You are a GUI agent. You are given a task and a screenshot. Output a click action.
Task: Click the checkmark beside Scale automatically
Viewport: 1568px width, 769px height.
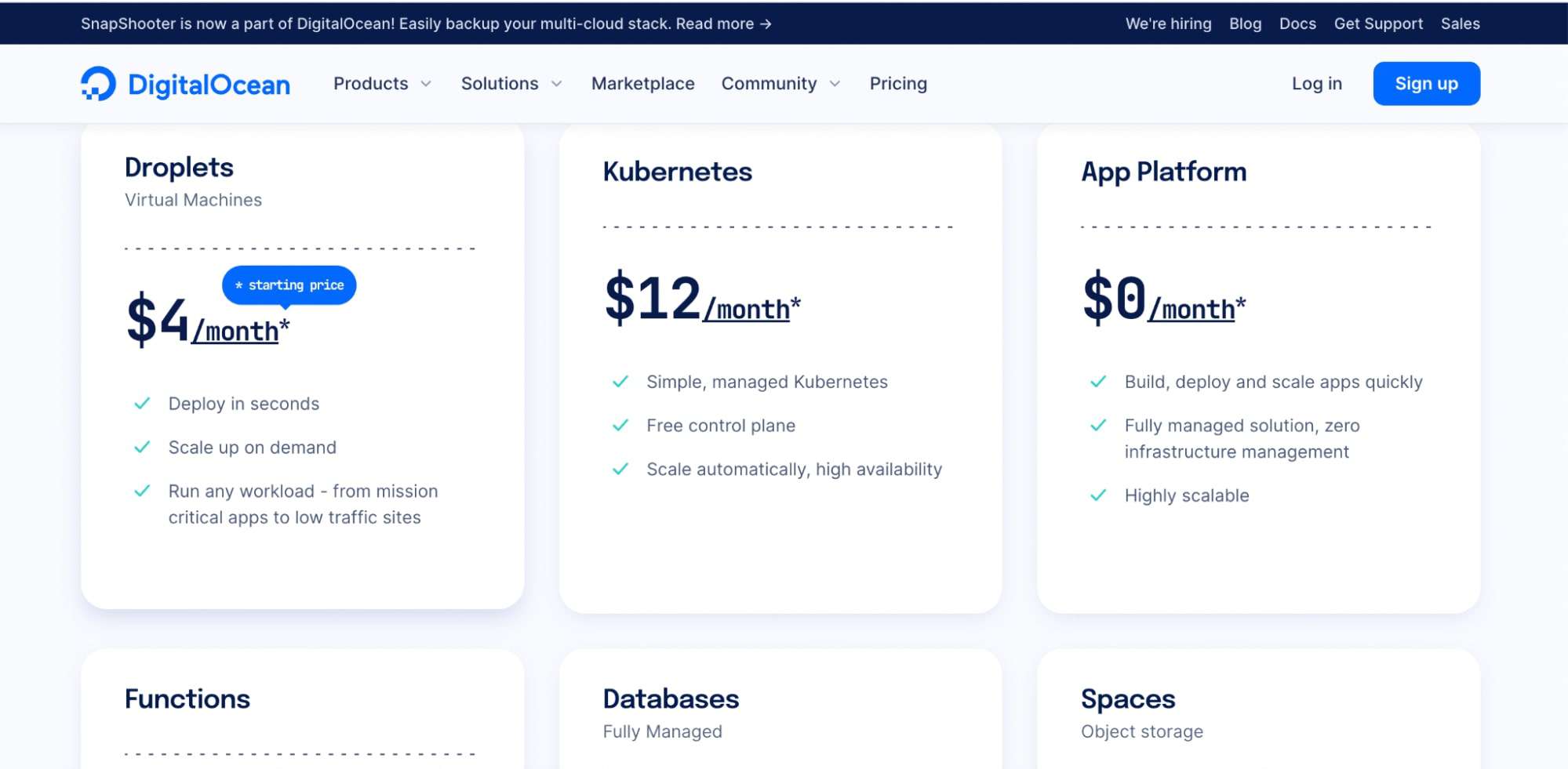click(x=620, y=470)
